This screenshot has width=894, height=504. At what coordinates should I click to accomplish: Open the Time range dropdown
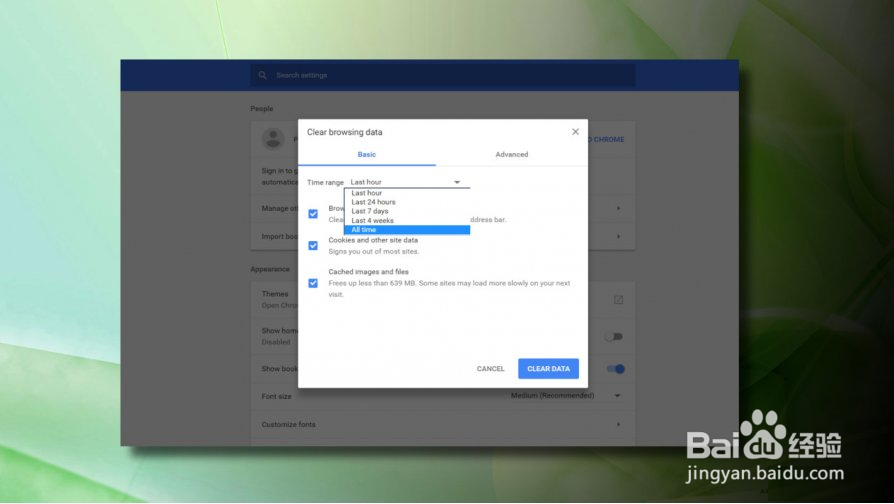point(407,182)
